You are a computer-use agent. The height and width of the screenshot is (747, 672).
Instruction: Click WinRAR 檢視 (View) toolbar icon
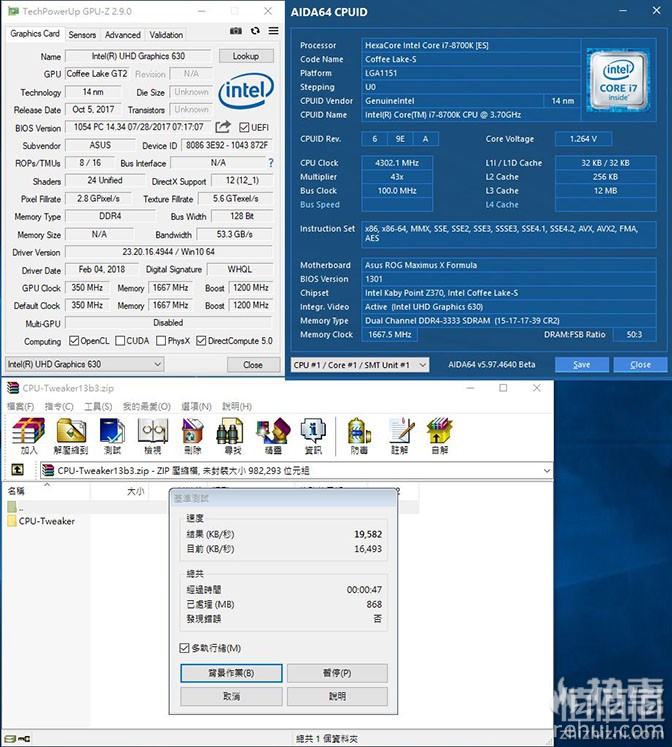tap(153, 435)
